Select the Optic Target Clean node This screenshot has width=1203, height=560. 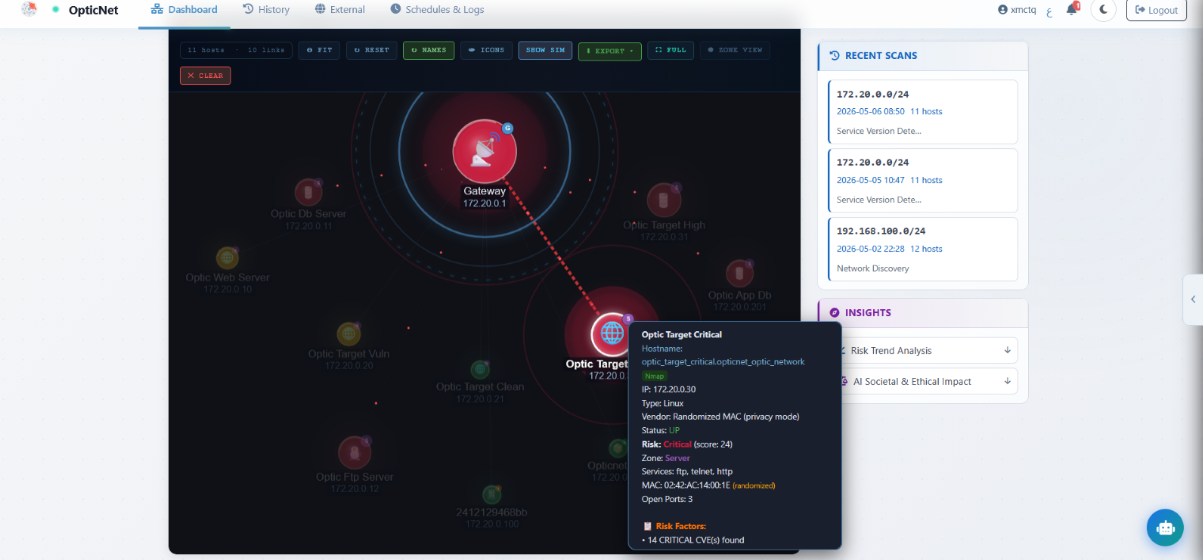pyautogui.click(x=480, y=370)
